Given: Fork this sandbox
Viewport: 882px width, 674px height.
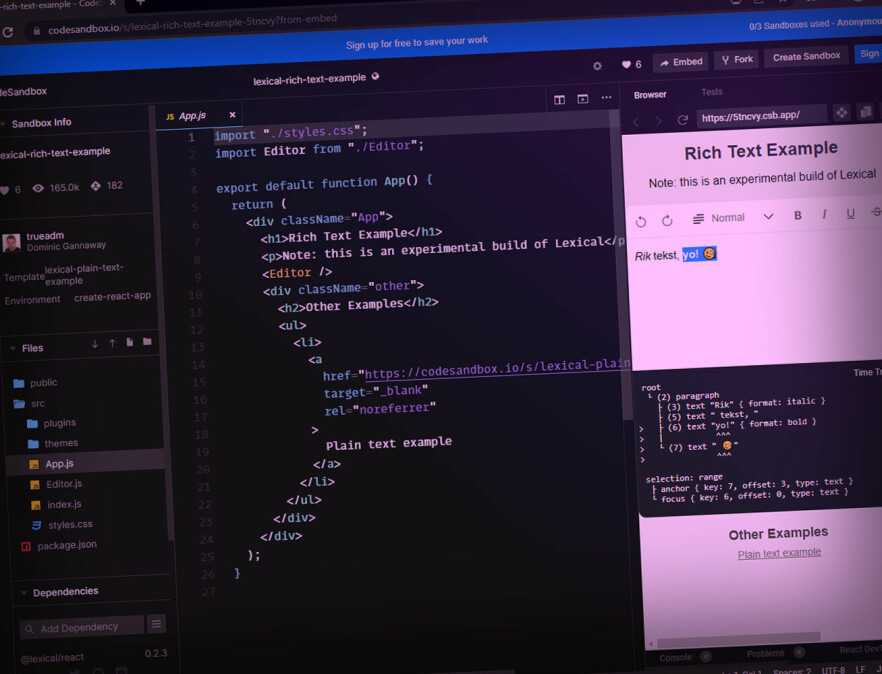Looking at the screenshot, I should click(737, 59).
